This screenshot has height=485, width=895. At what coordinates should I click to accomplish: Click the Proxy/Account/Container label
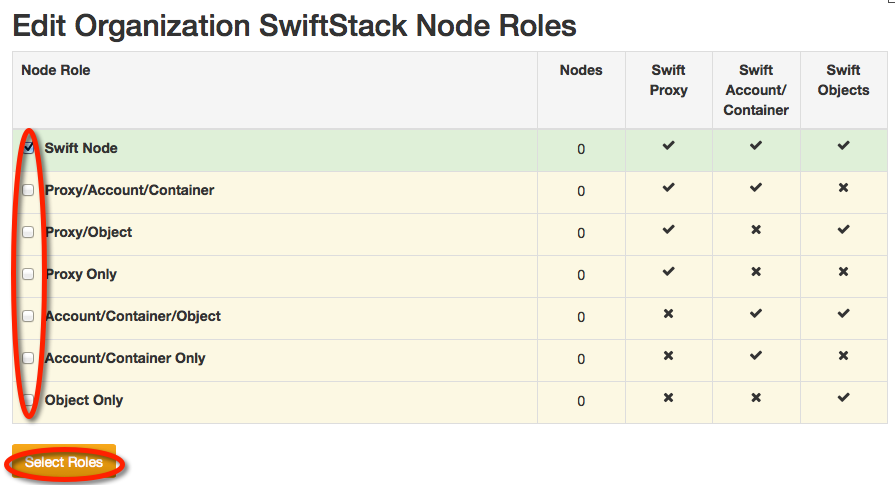(x=130, y=190)
